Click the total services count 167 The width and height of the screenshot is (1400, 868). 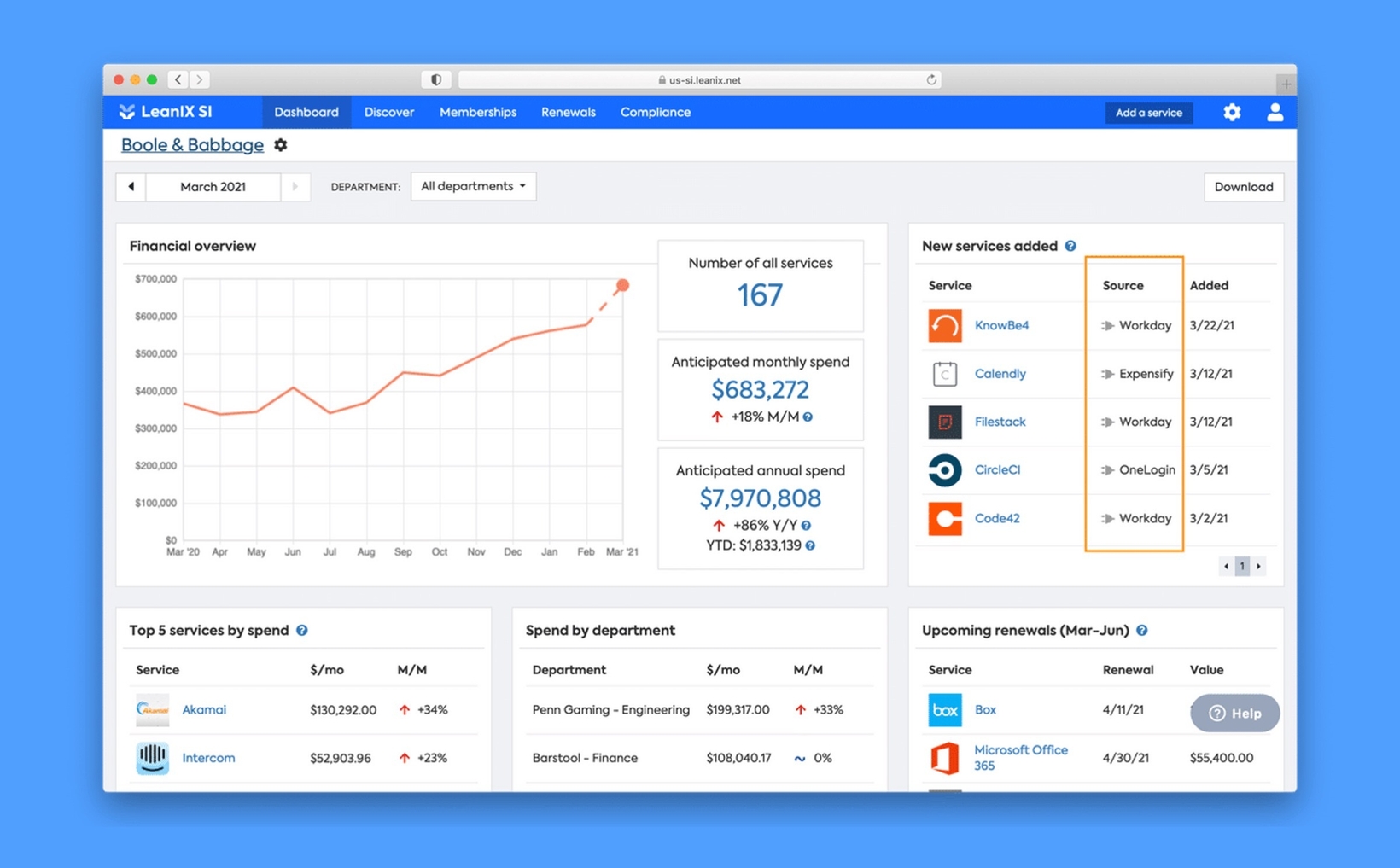click(x=760, y=295)
